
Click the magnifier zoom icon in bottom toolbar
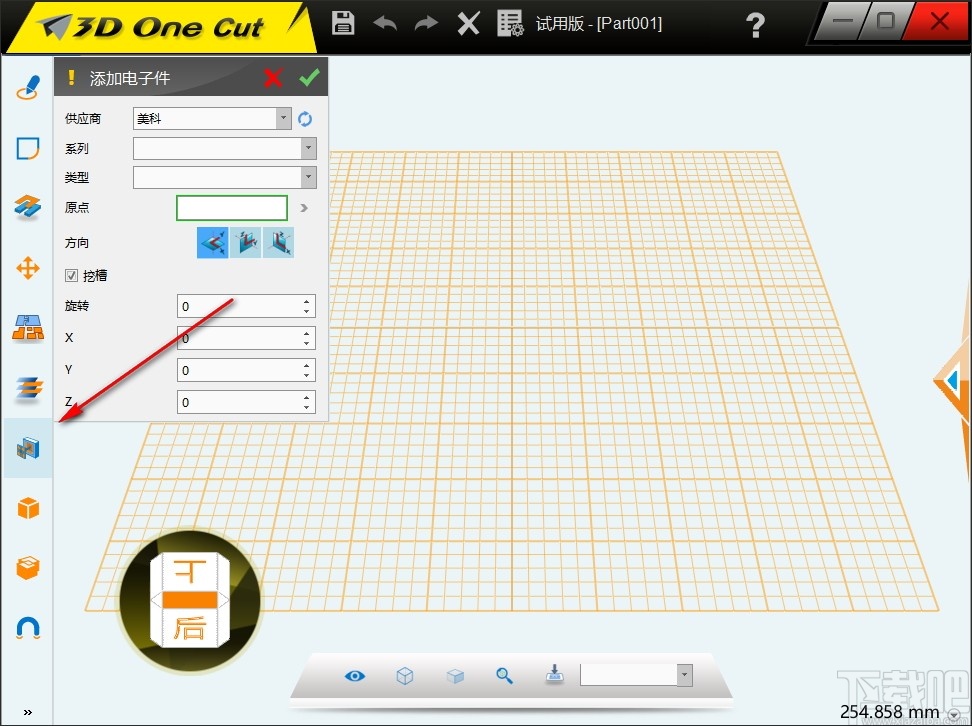coord(505,676)
